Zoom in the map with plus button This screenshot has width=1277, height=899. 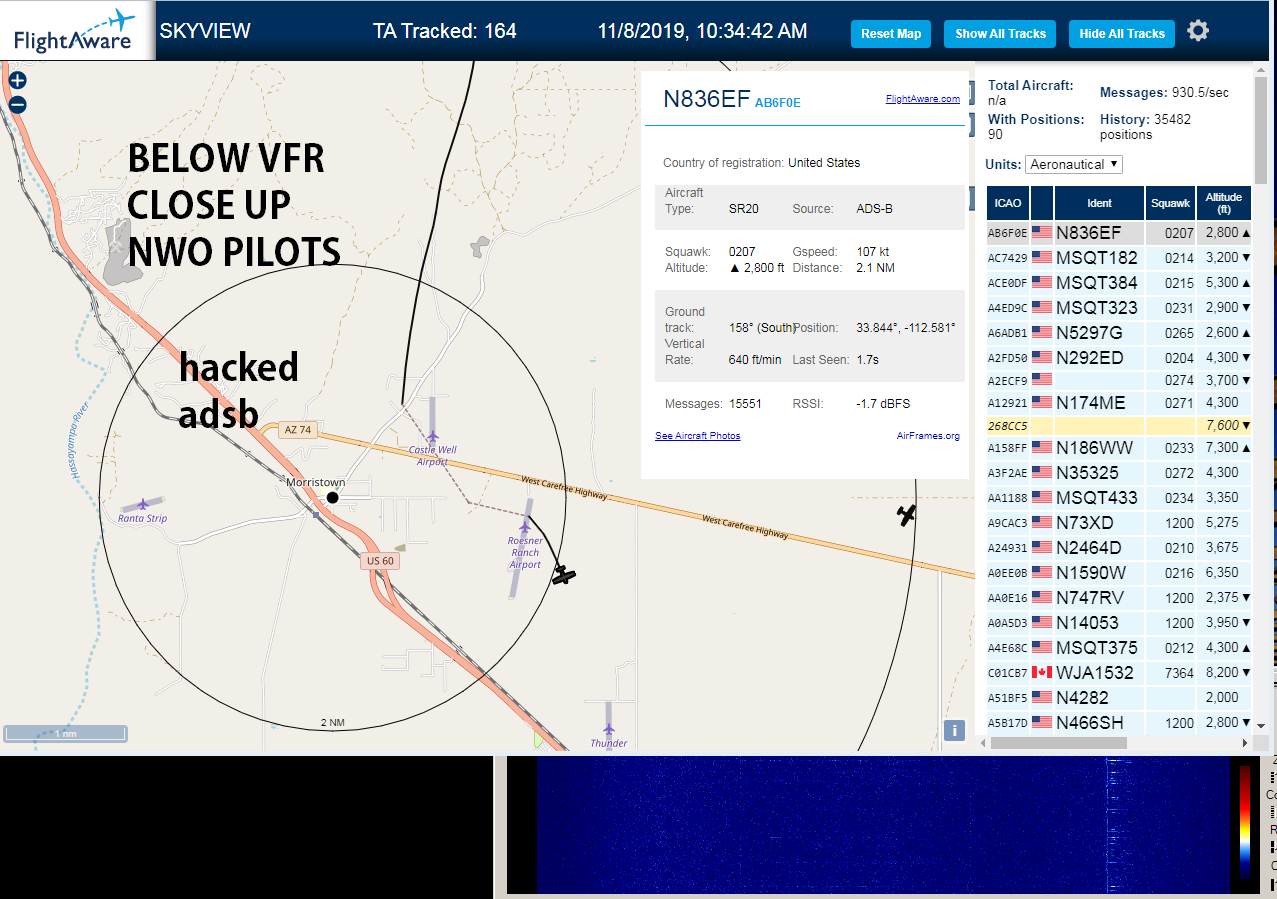pyautogui.click(x=17, y=81)
